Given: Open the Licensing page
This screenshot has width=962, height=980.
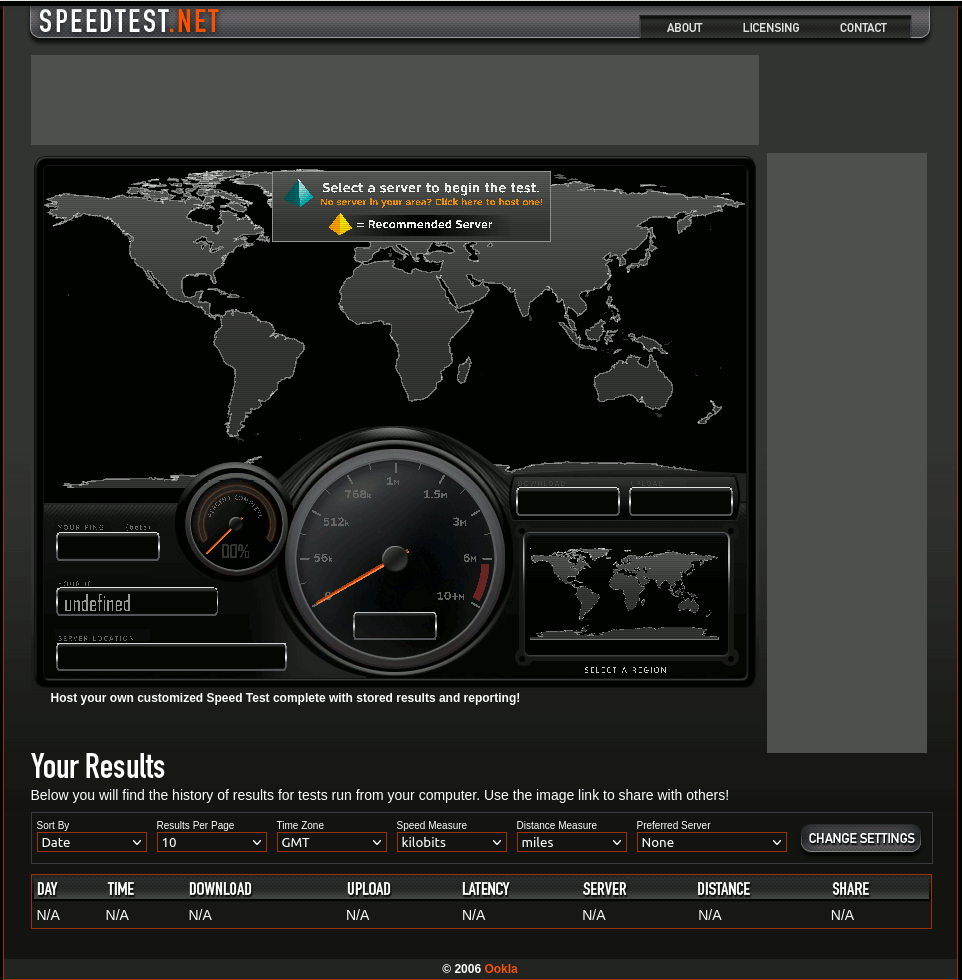Looking at the screenshot, I should tap(771, 28).
